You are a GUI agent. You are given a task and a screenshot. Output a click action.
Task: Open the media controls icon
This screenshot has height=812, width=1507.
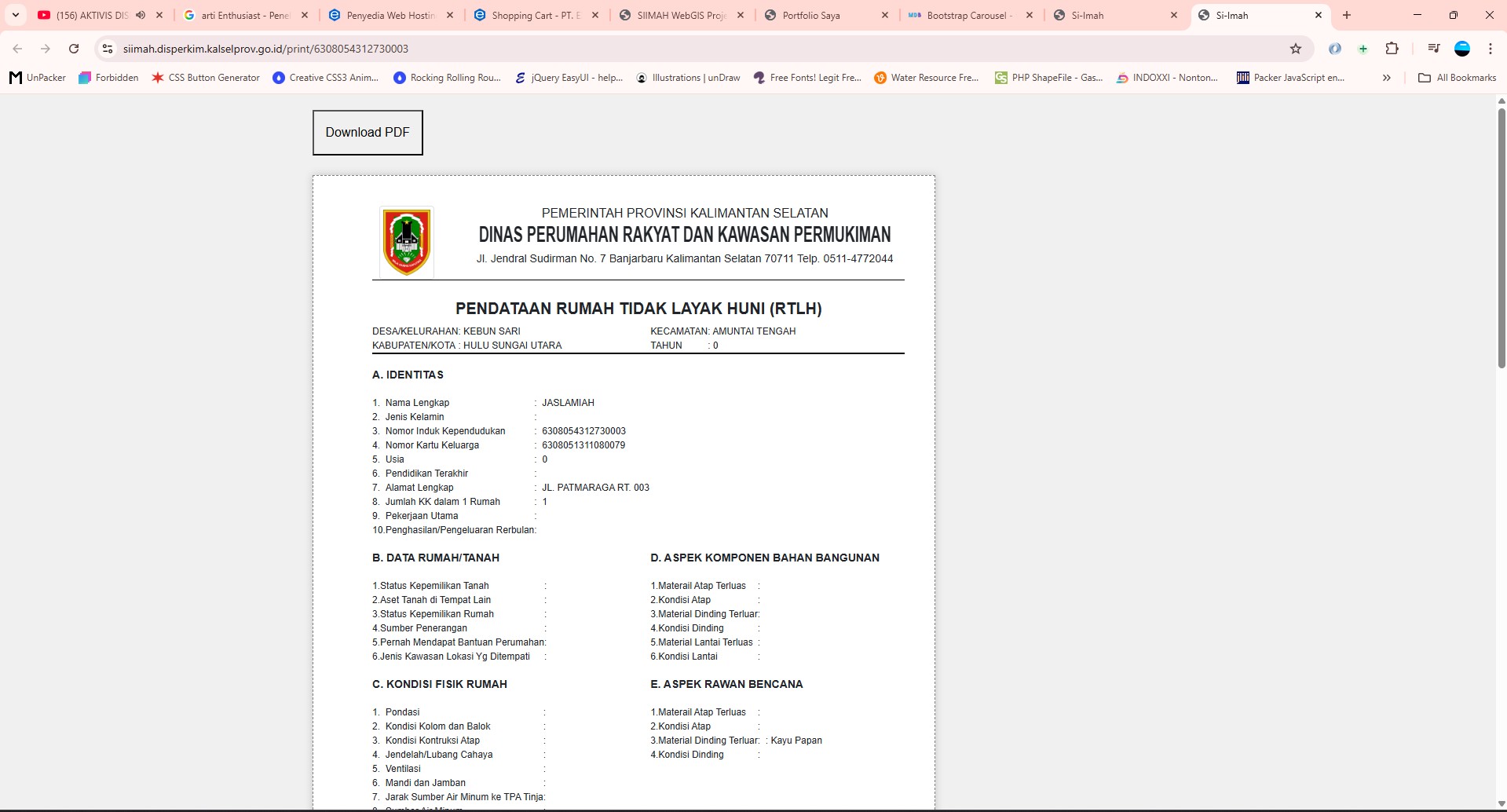click(1432, 49)
